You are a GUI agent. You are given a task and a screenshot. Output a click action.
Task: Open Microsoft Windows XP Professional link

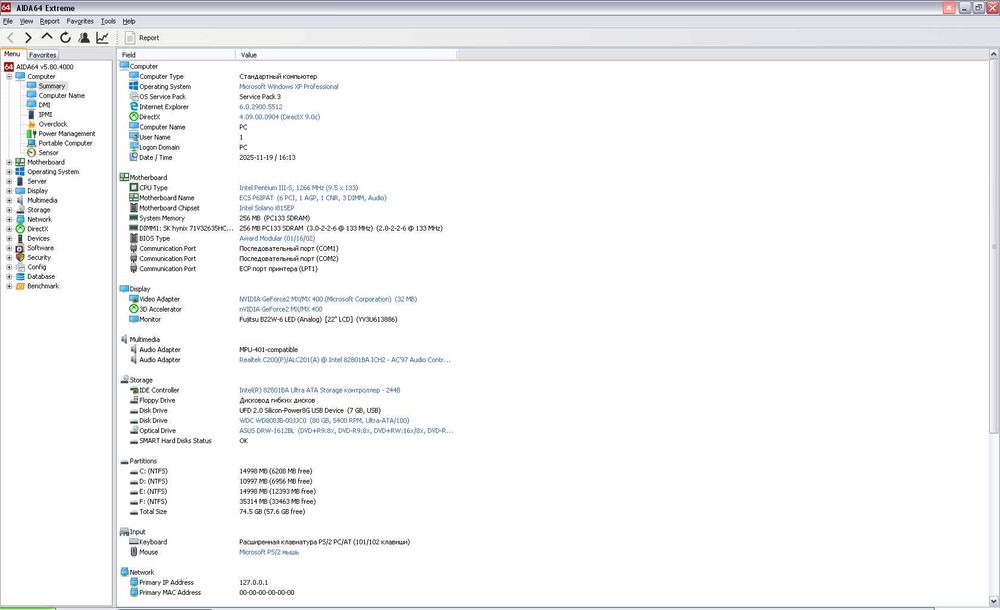click(288, 87)
